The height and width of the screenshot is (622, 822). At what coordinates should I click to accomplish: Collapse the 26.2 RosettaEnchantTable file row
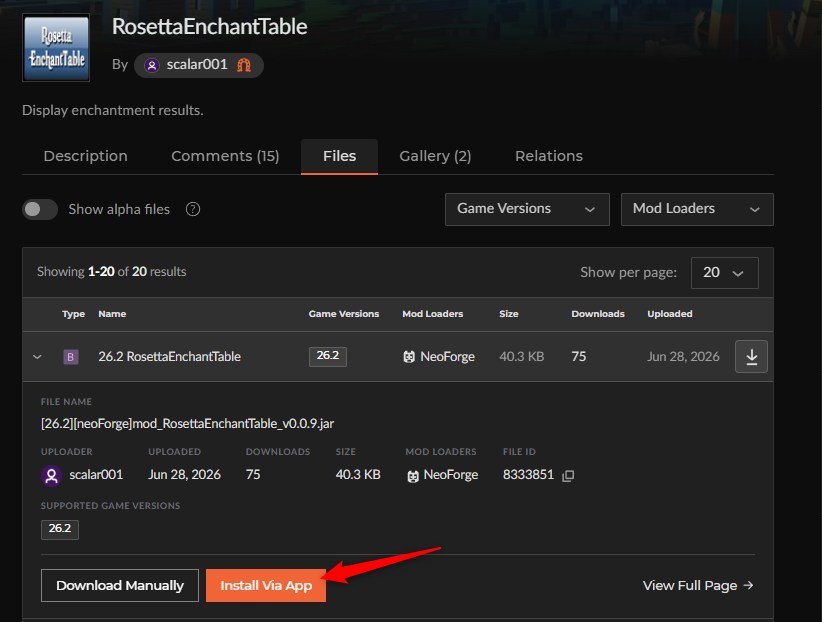tap(37, 357)
